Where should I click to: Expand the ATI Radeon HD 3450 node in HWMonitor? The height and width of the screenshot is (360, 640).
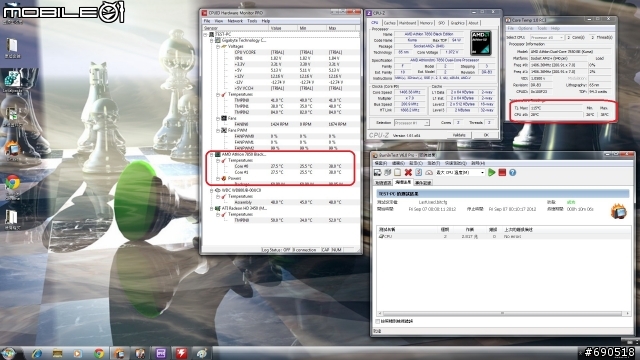pyautogui.click(x=212, y=208)
